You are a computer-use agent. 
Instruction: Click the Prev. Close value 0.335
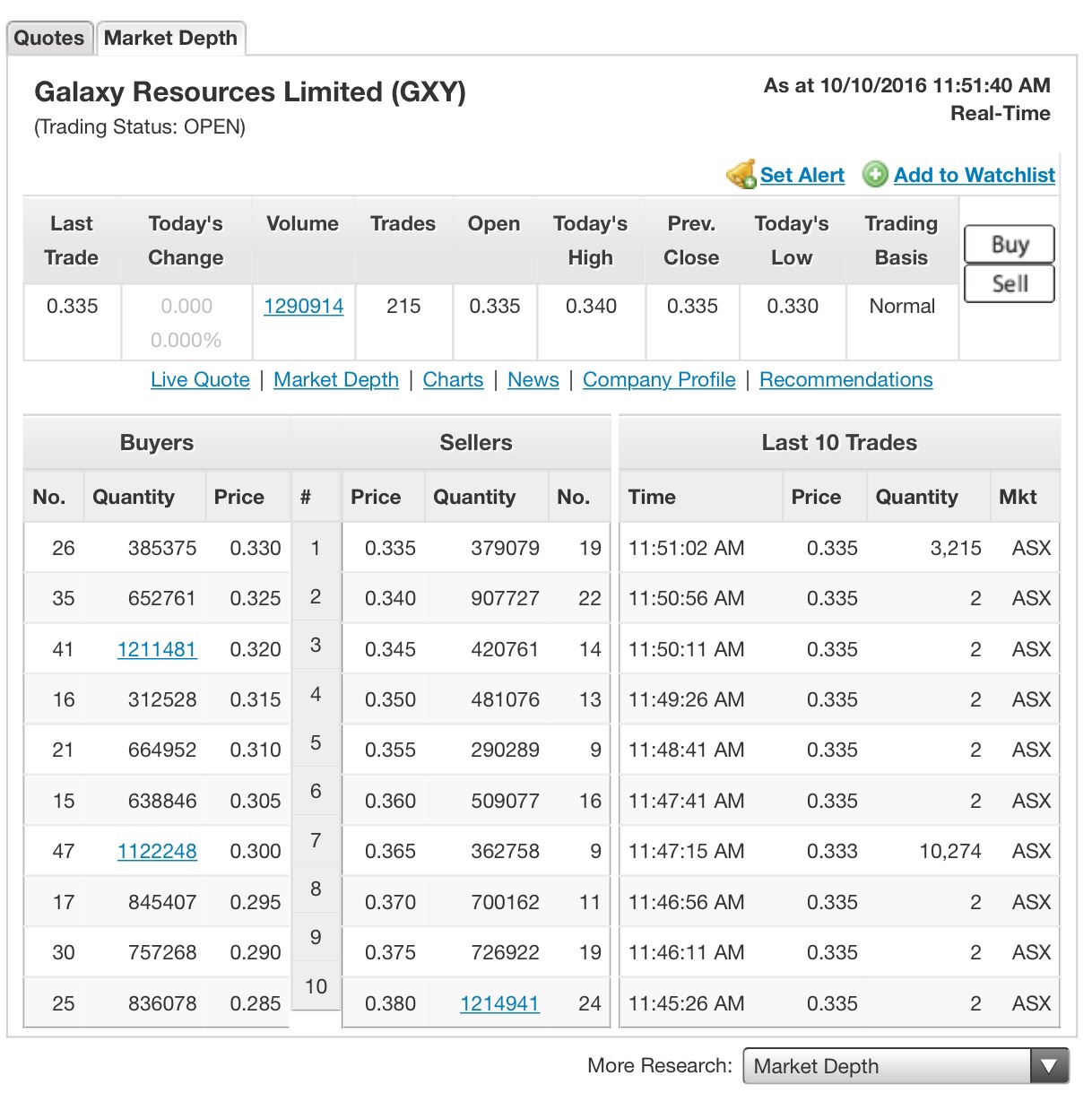click(692, 306)
